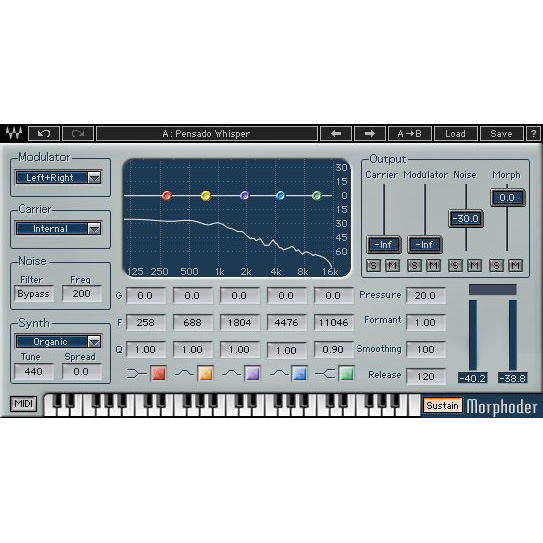This screenshot has height=543, width=543.
Task: Select the red EQ band node
Action: coord(167,196)
